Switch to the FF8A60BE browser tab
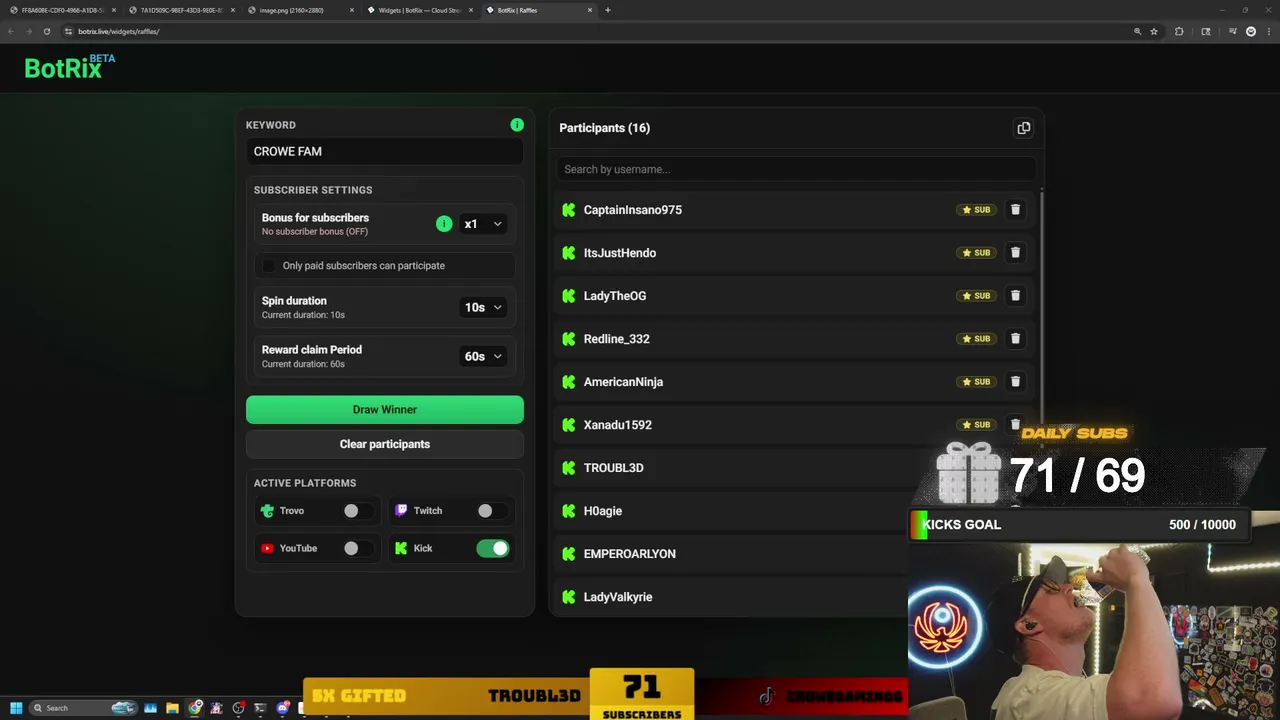This screenshot has width=1280, height=720. point(63,10)
